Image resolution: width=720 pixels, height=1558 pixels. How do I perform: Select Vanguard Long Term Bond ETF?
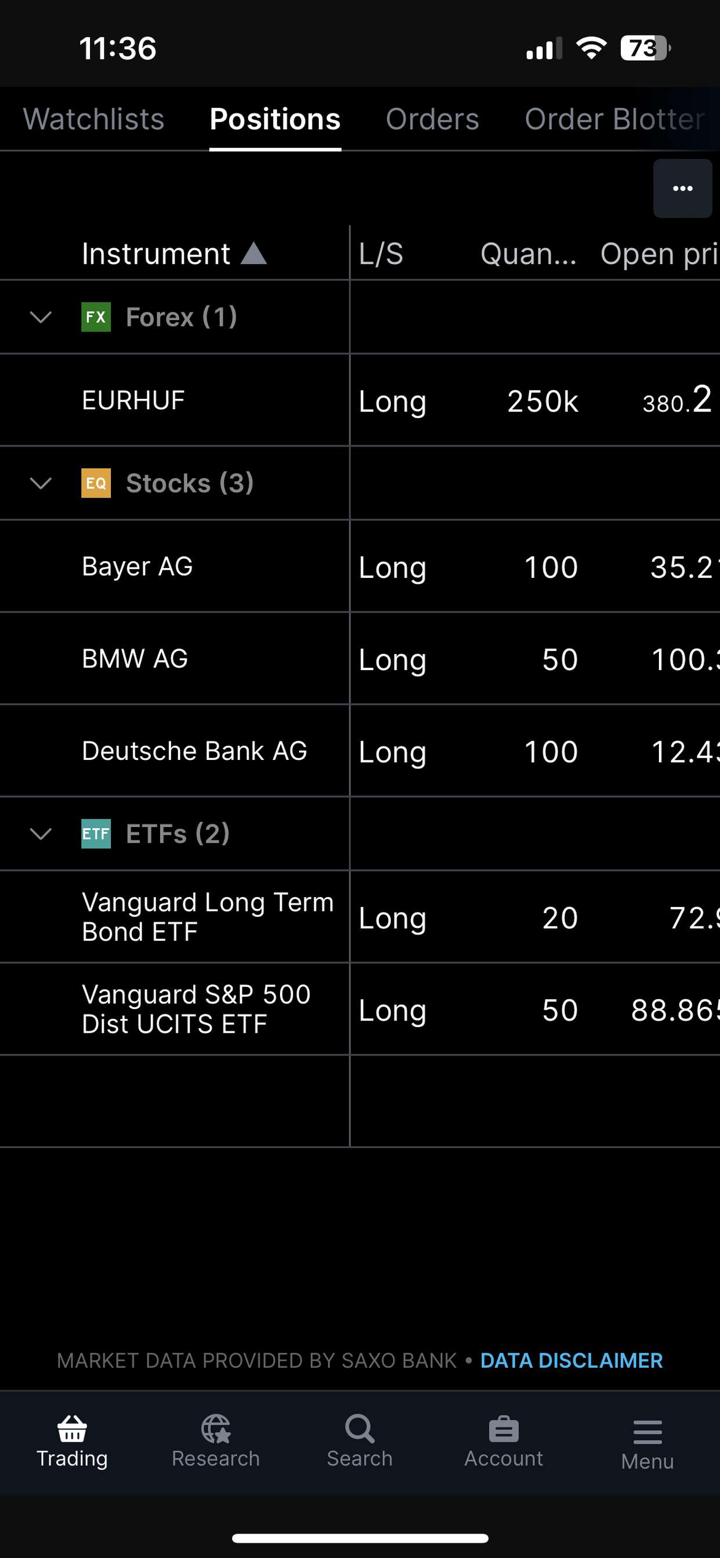click(x=207, y=917)
